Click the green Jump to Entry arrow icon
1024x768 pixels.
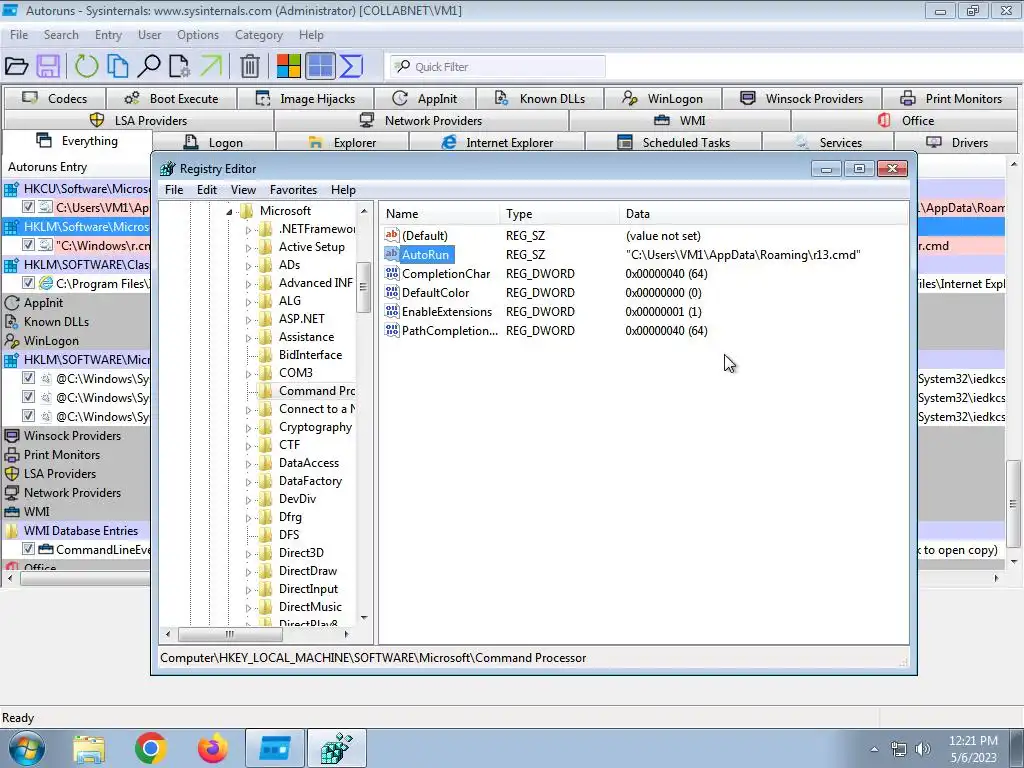211,66
